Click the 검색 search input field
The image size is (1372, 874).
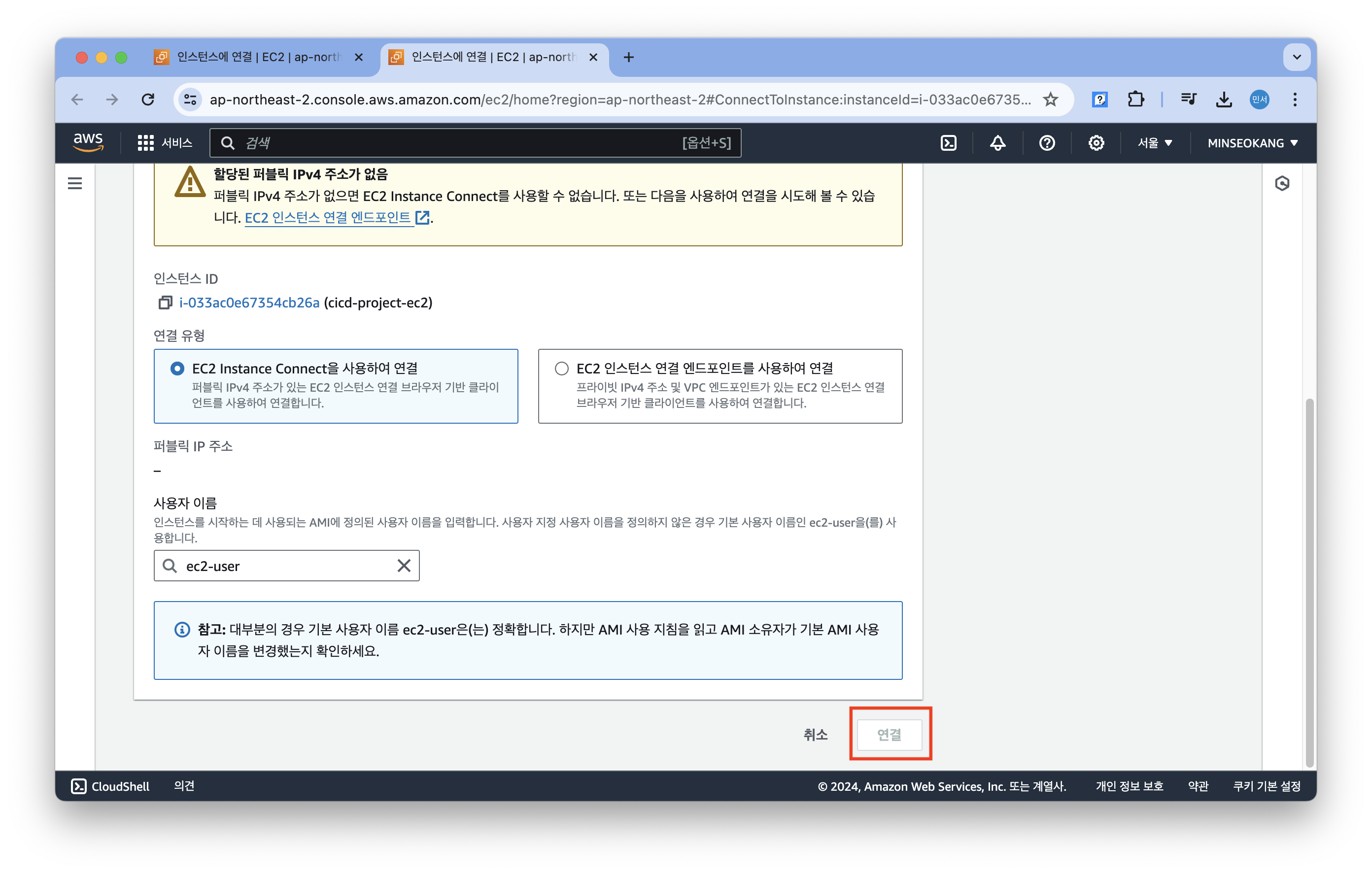point(456,143)
